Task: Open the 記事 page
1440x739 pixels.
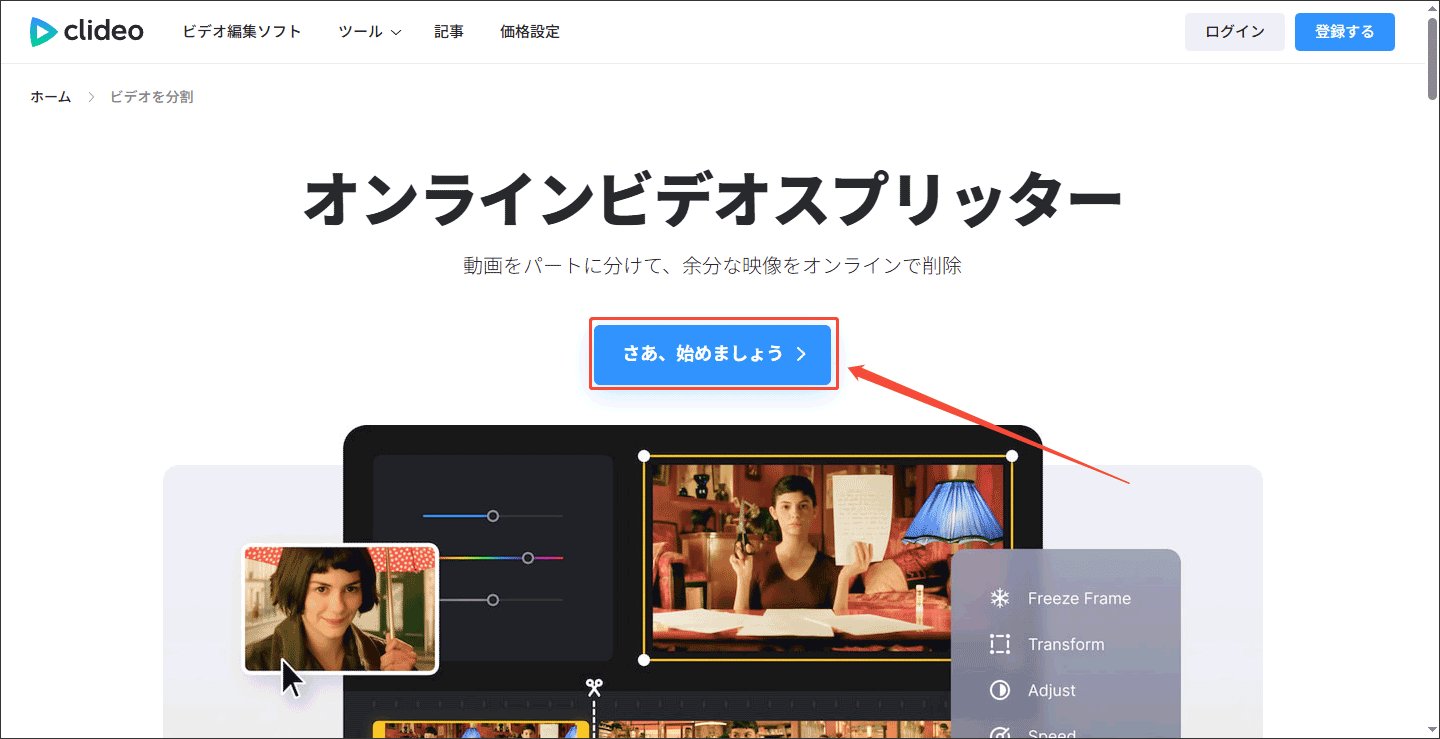Action: [449, 32]
